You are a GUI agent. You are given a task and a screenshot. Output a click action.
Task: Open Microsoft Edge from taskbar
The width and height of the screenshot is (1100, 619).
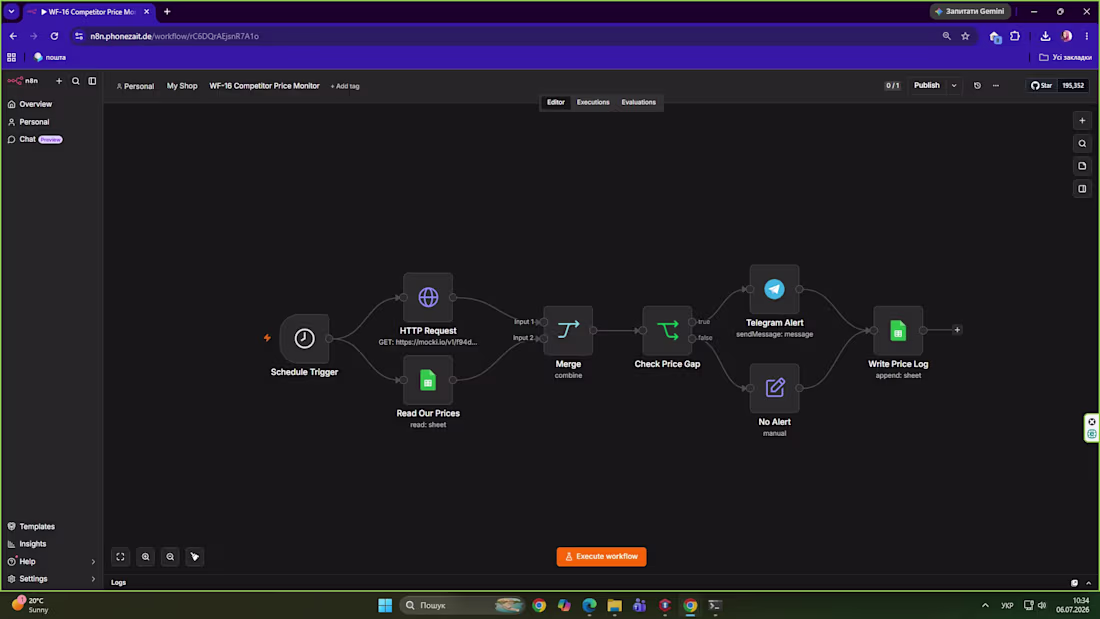589,605
